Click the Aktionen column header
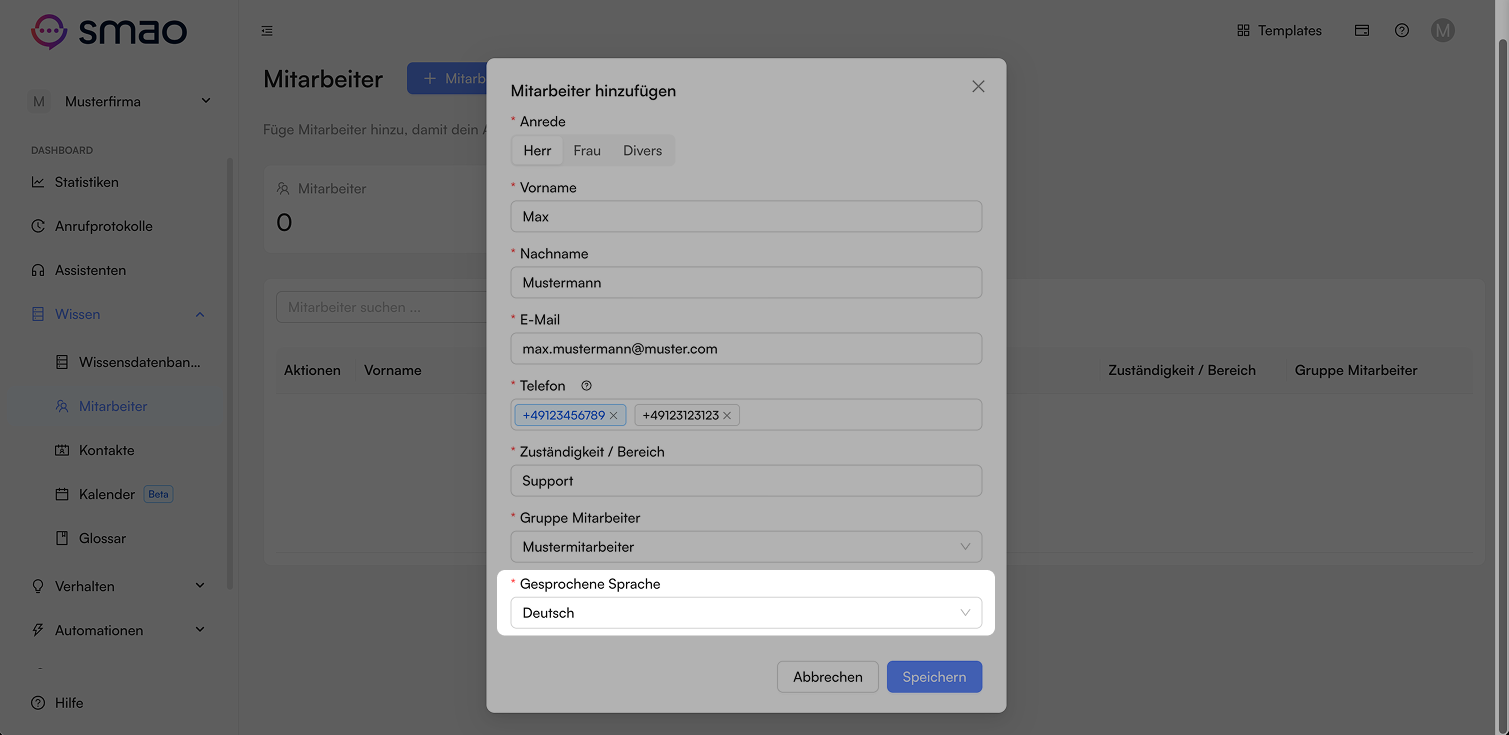This screenshot has width=1509, height=735. point(312,370)
